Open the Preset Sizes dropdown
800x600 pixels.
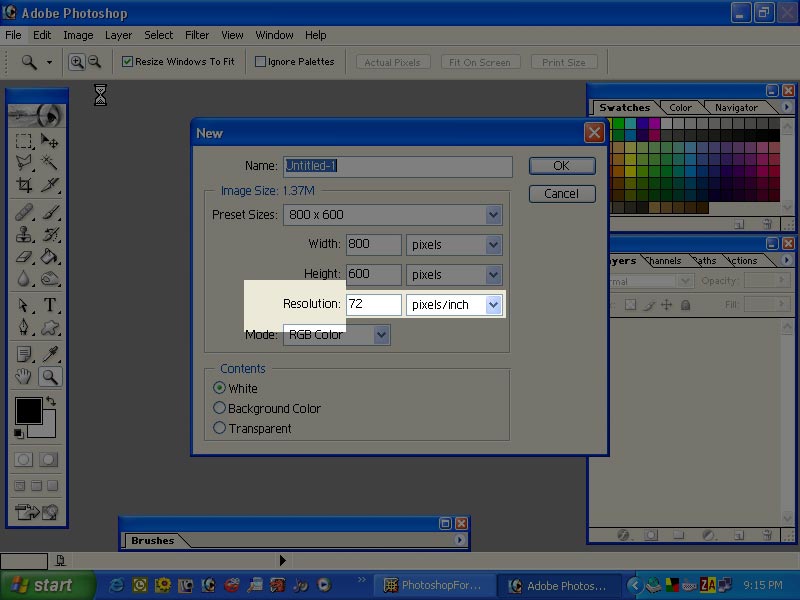tap(493, 215)
